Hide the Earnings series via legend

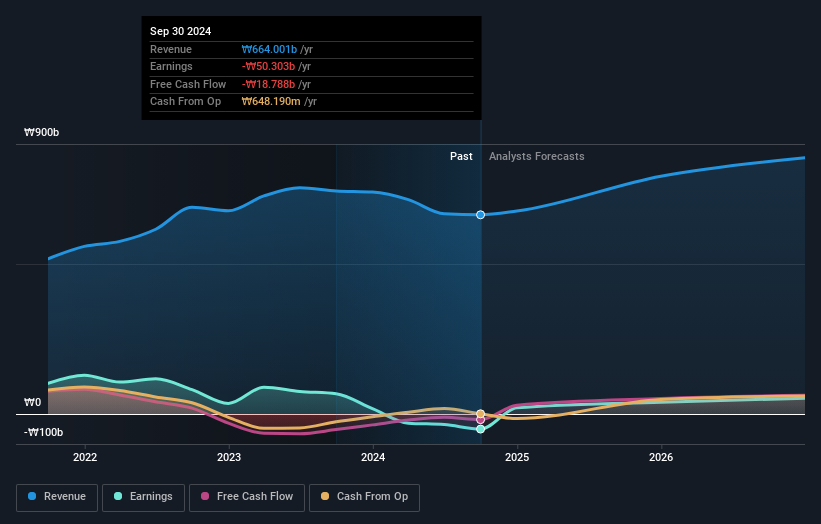point(143,497)
